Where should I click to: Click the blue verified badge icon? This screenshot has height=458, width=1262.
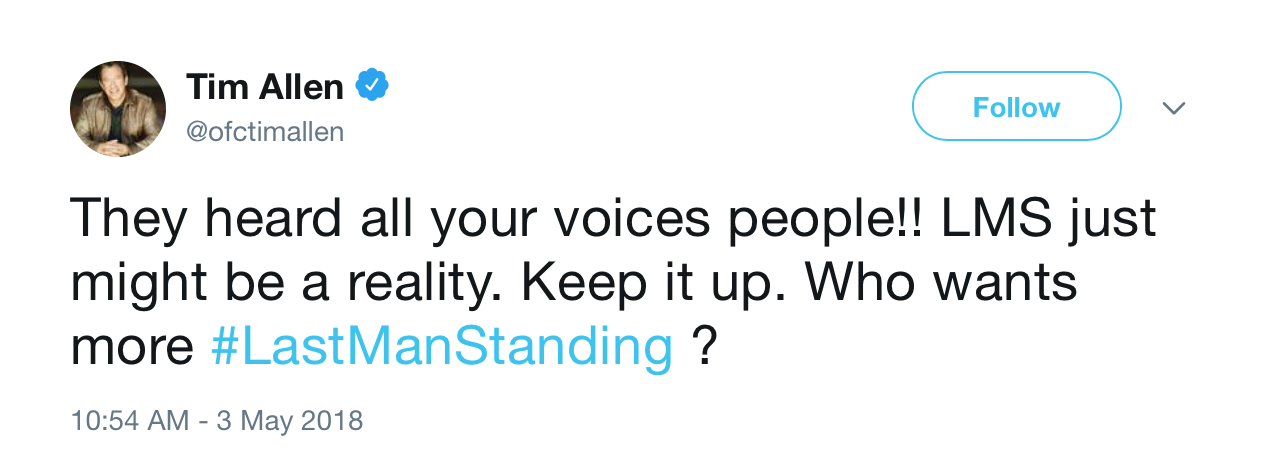click(372, 87)
